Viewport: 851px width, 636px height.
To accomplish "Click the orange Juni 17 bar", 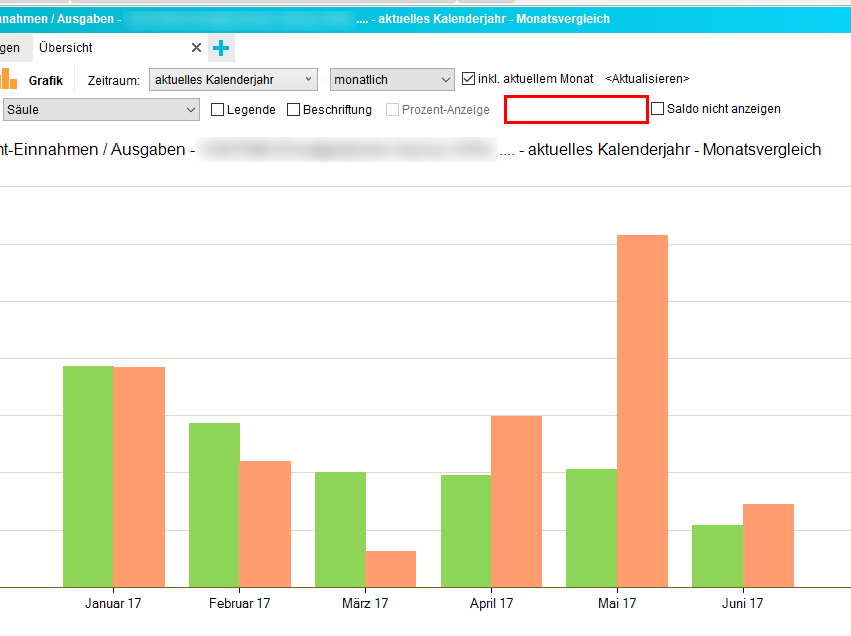I will (x=769, y=546).
